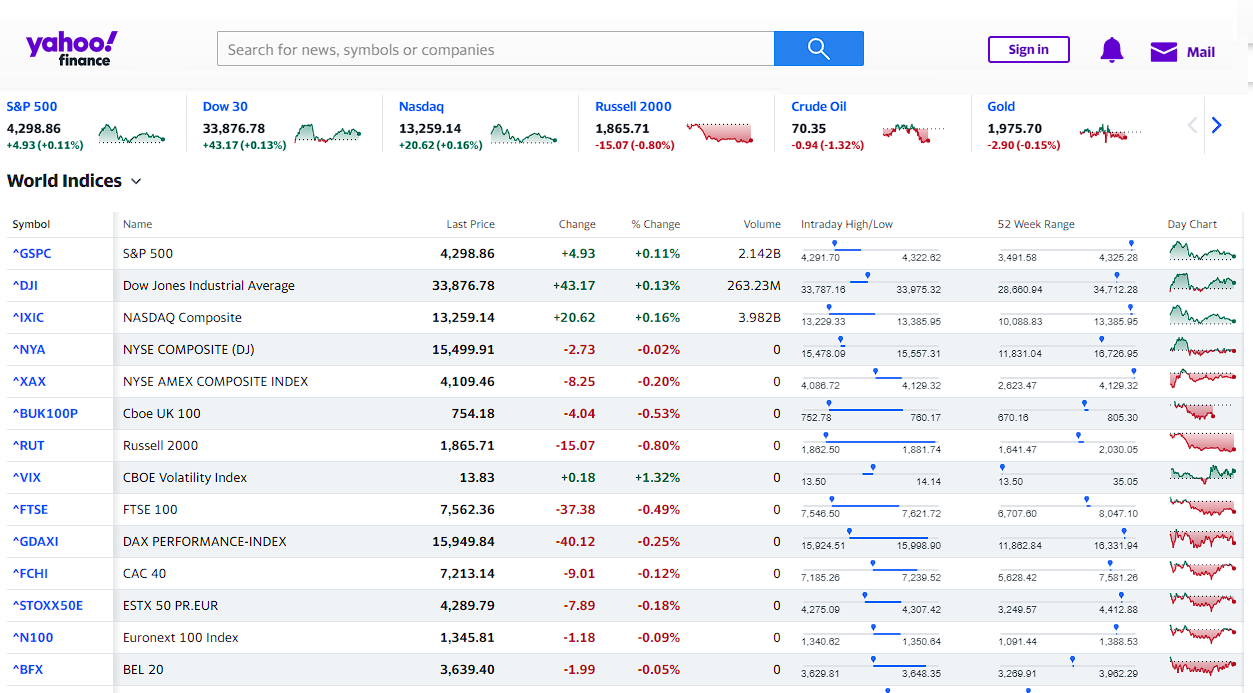This screenshot has width=1253, height=693.
Task: Open the ^GDAXI symbol link
Action: pos(35,541)
